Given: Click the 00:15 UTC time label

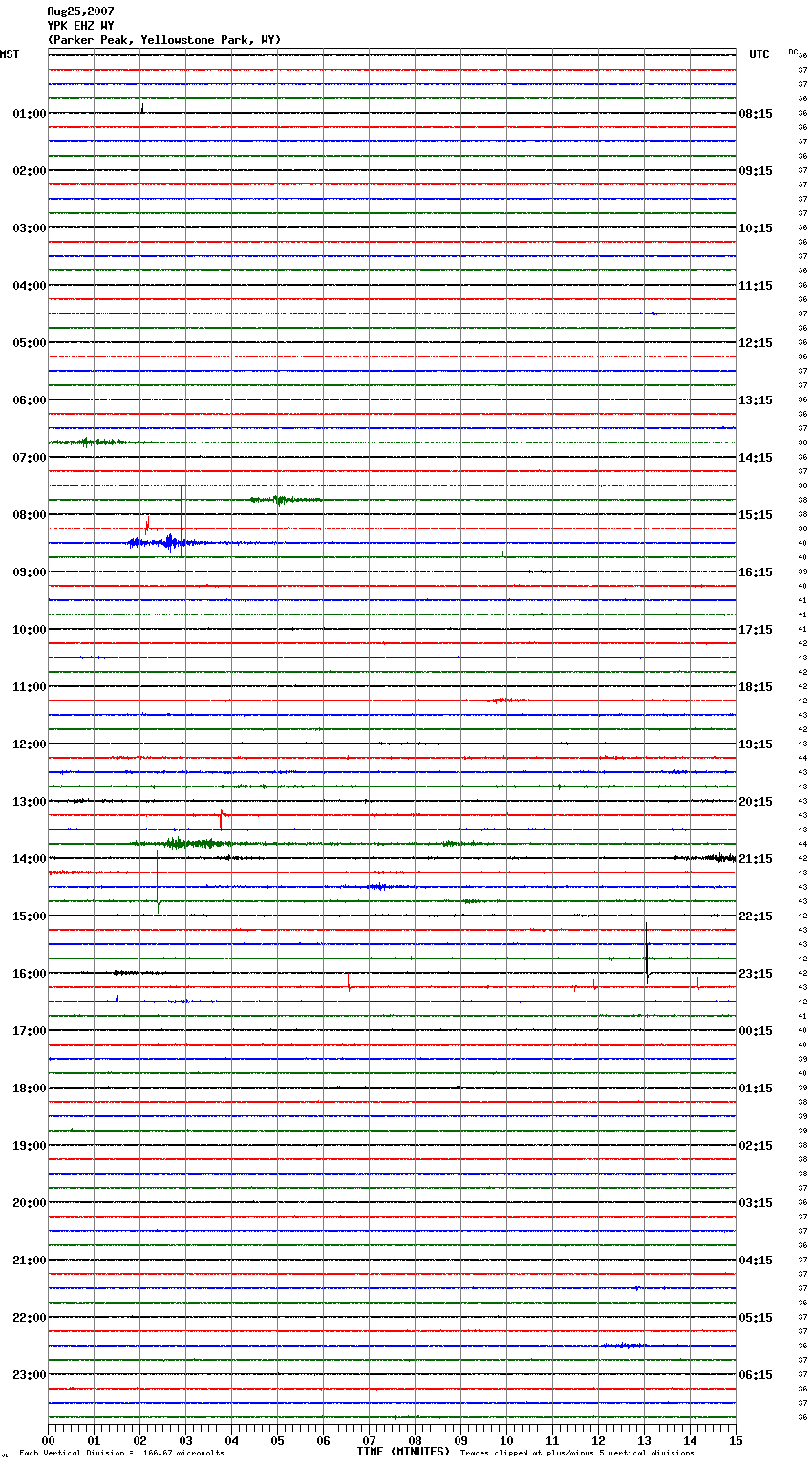Looking at the screenshot, I should (756, 1031).
